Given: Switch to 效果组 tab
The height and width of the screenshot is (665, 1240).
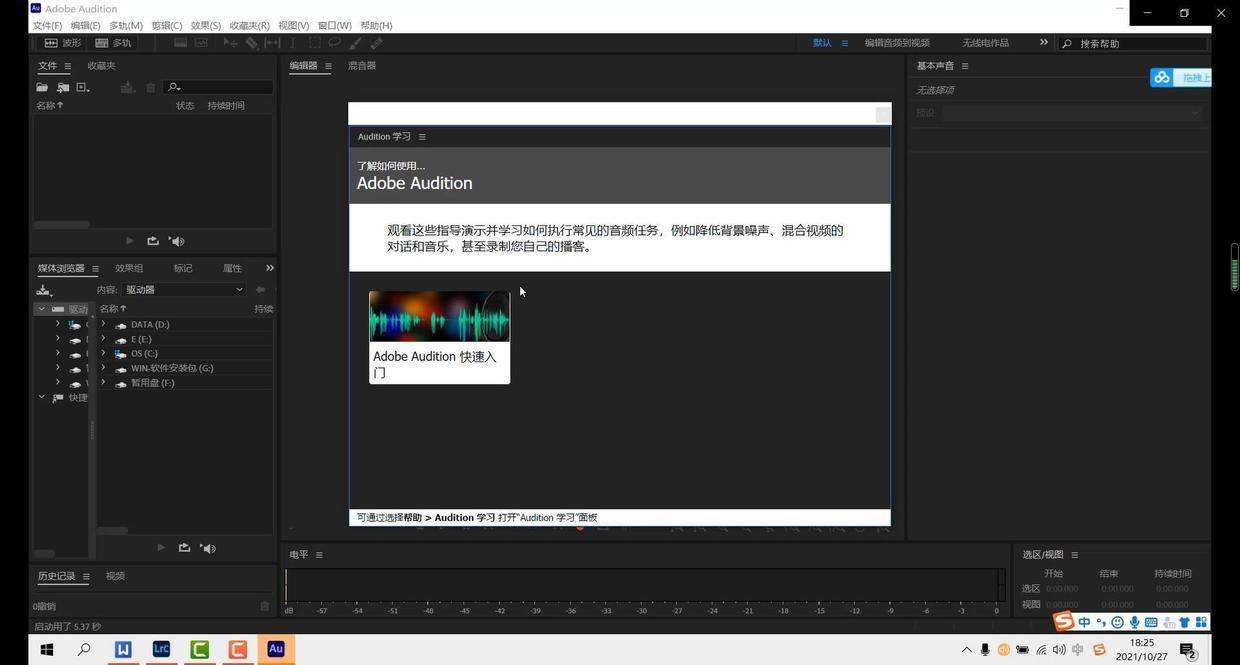Looking at the screenshot, I should pyautogui.click(x=129, y=268).
